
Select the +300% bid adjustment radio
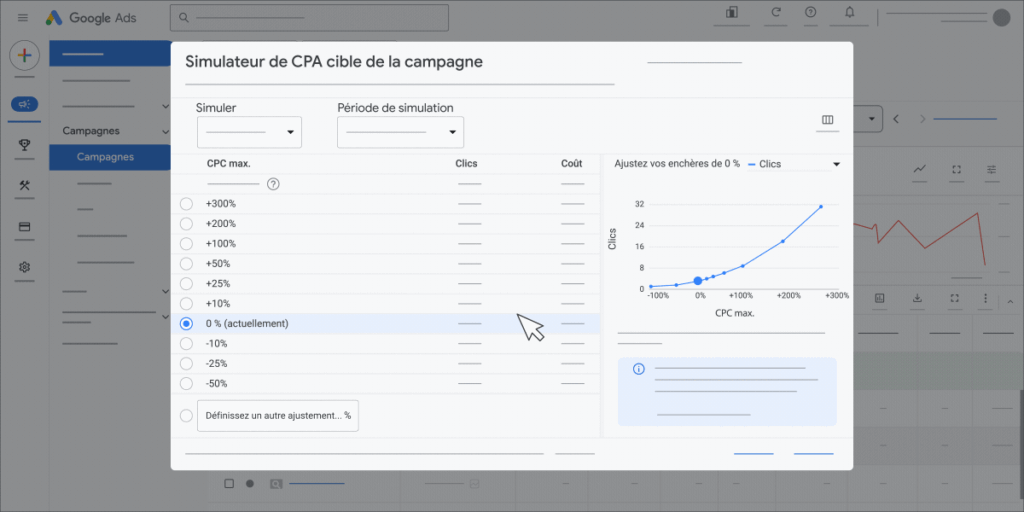(x=186, y=204)
